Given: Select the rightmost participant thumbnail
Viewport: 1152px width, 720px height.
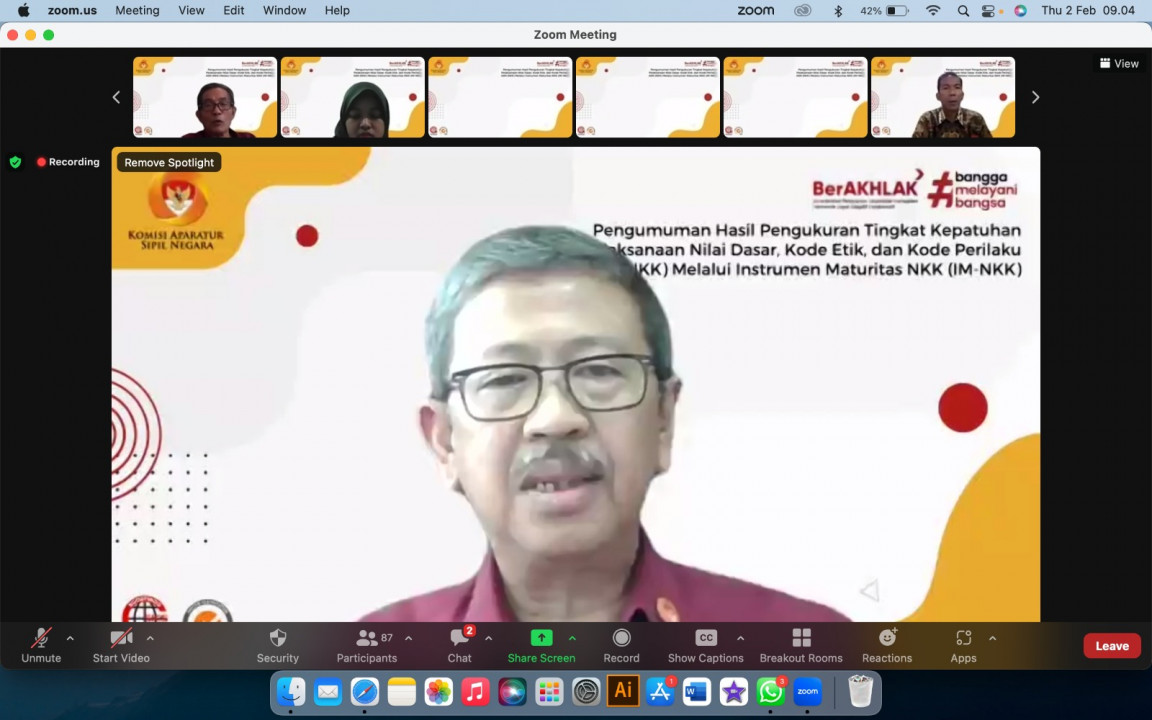Looking at the screenshot, I should click(x=942, y=97).
